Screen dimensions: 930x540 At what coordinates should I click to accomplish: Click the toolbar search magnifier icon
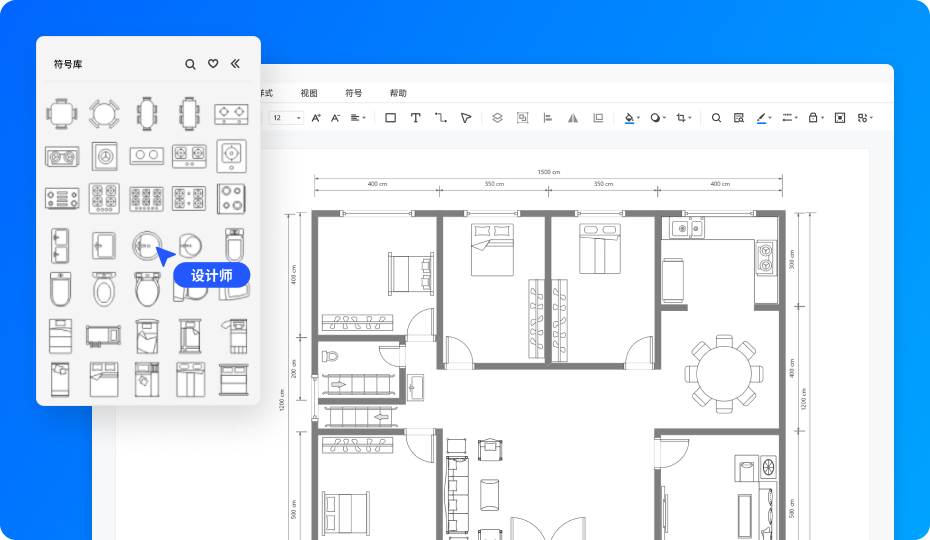coord(716,117)
